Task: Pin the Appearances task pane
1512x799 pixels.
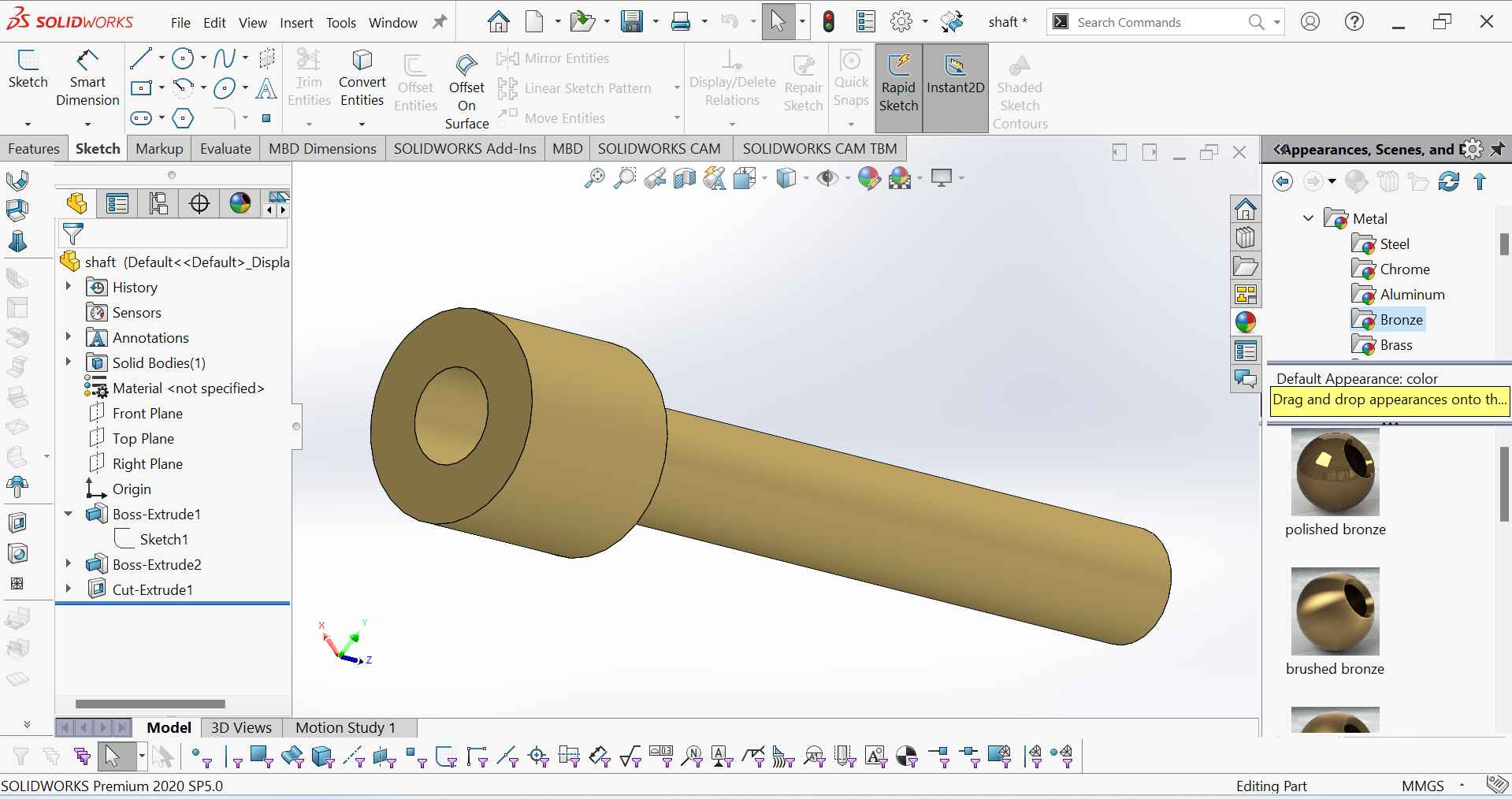Action: [1497, 149]
